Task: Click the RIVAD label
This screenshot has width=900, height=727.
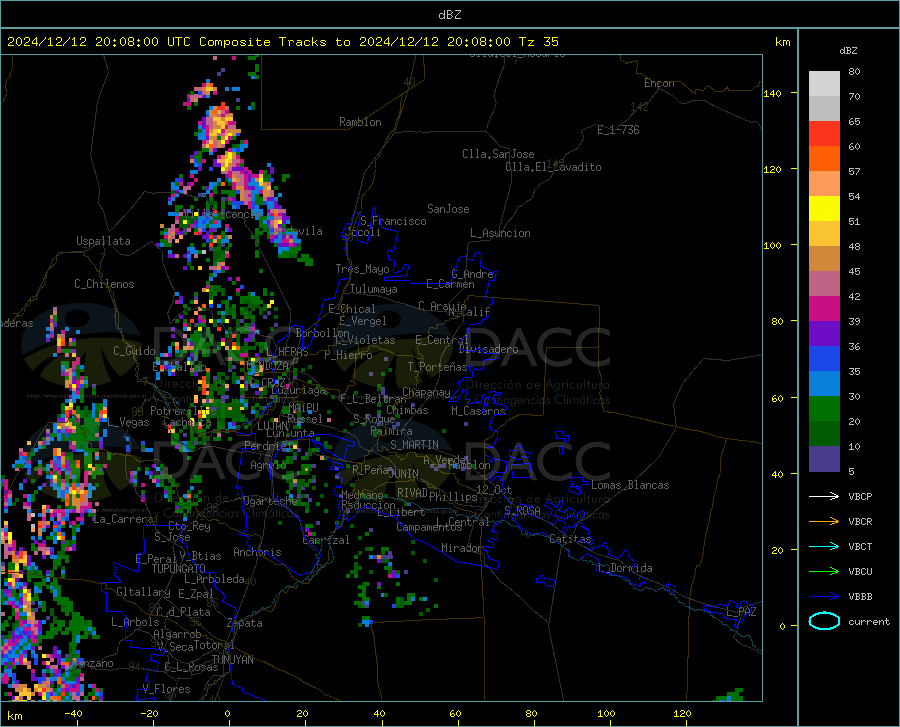Action: click(412, 493)
